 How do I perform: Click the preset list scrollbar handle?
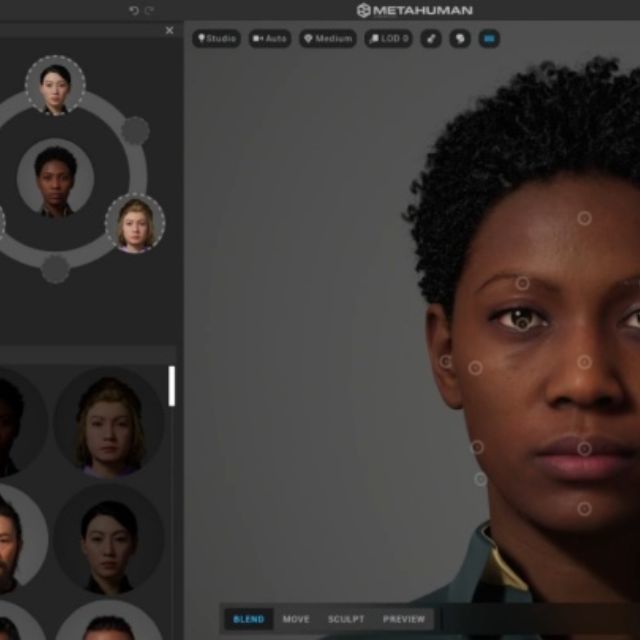[x=172, y=386]
